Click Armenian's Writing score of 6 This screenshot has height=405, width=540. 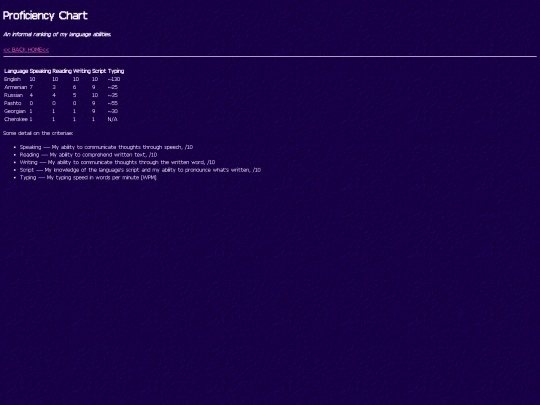74,87
